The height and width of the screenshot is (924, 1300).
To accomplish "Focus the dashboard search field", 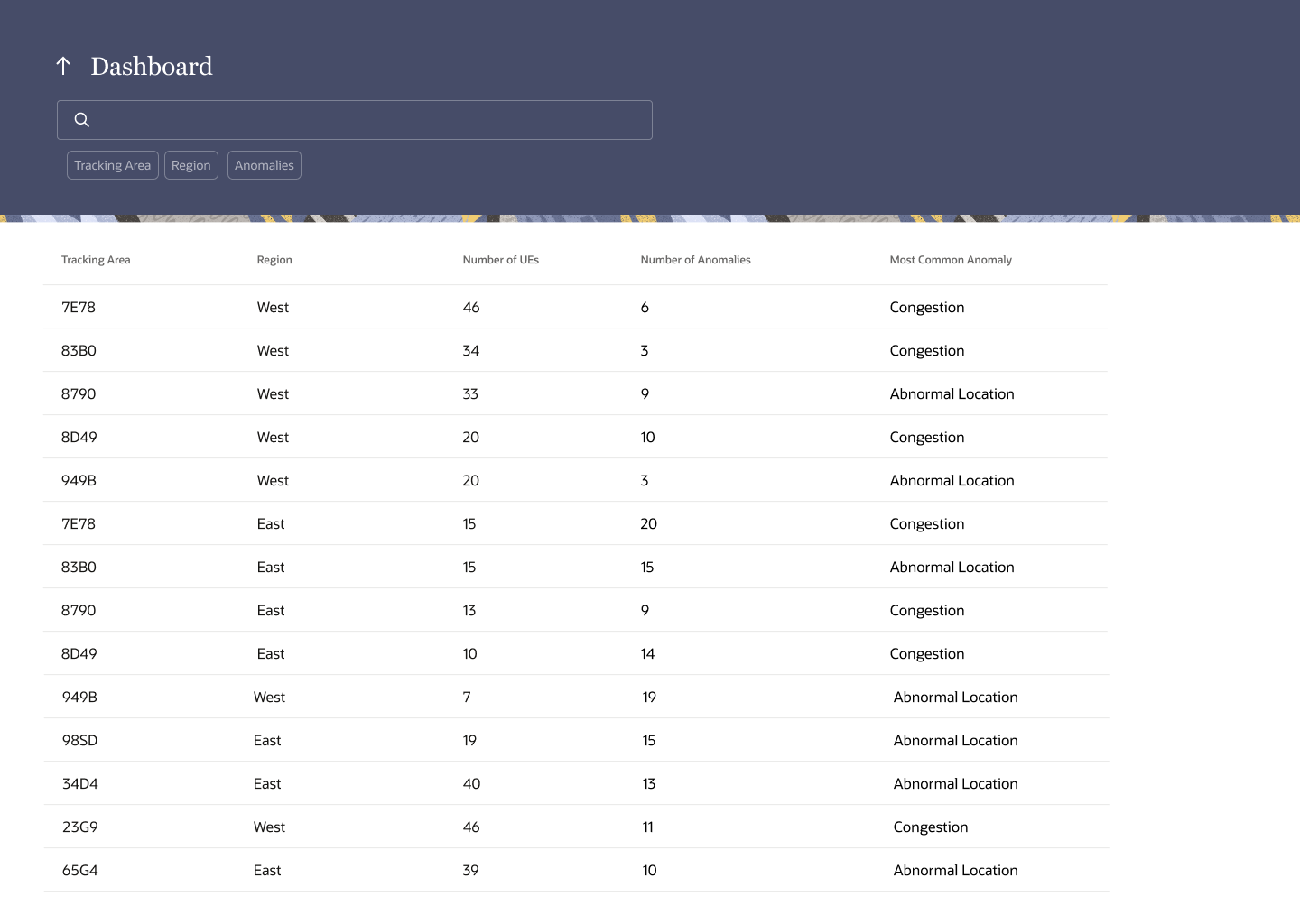I will tap(355, 120).
